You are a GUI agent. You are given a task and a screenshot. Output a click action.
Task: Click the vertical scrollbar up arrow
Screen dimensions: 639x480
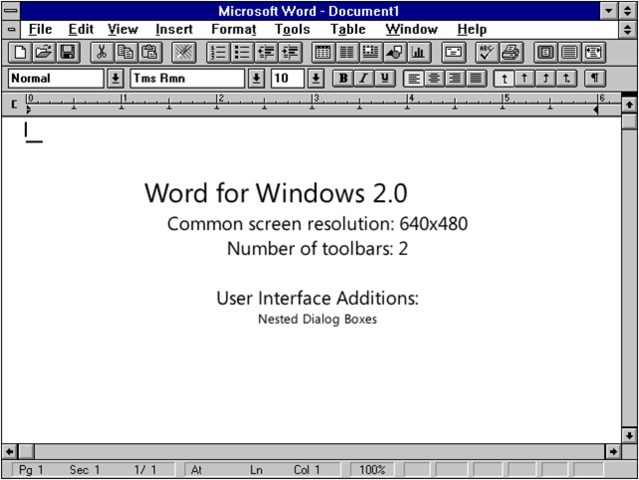coord(629,105)
